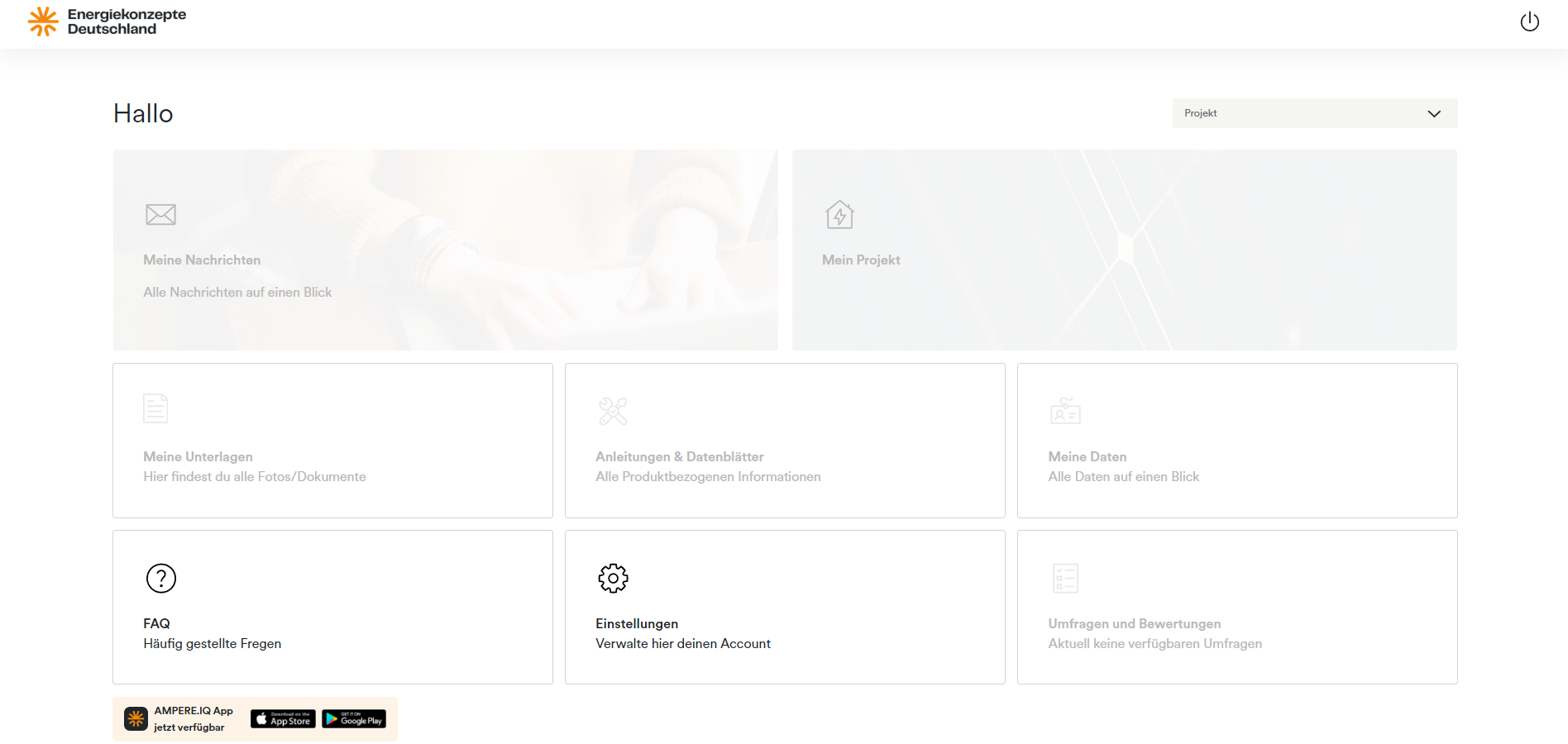This screenshot has height=744, width=1568.
Task: Open the Mein Projekt heading
Action: click(861, 260)
